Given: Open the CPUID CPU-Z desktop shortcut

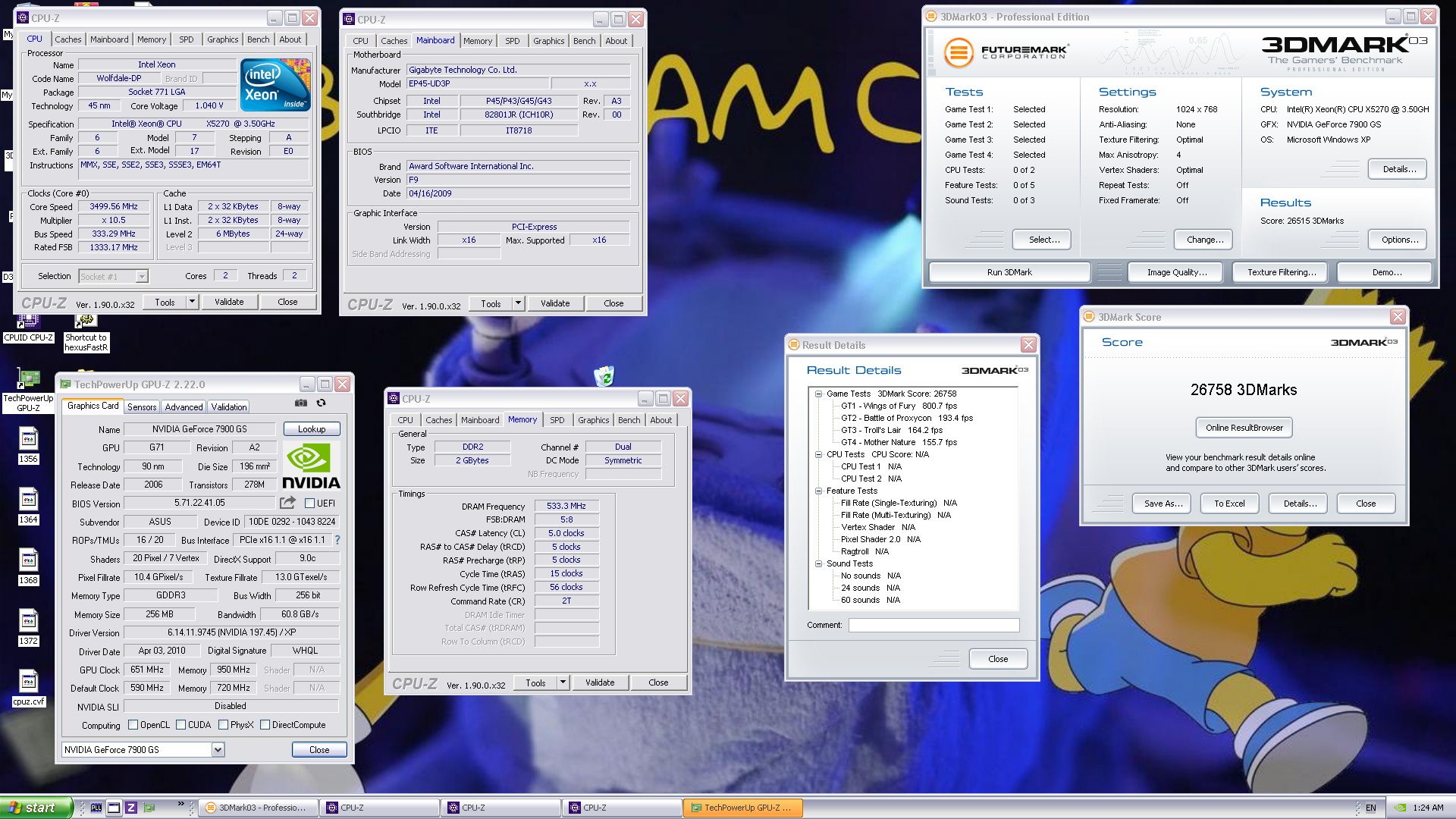Looking at the screenshot, I should pos(29,328).
